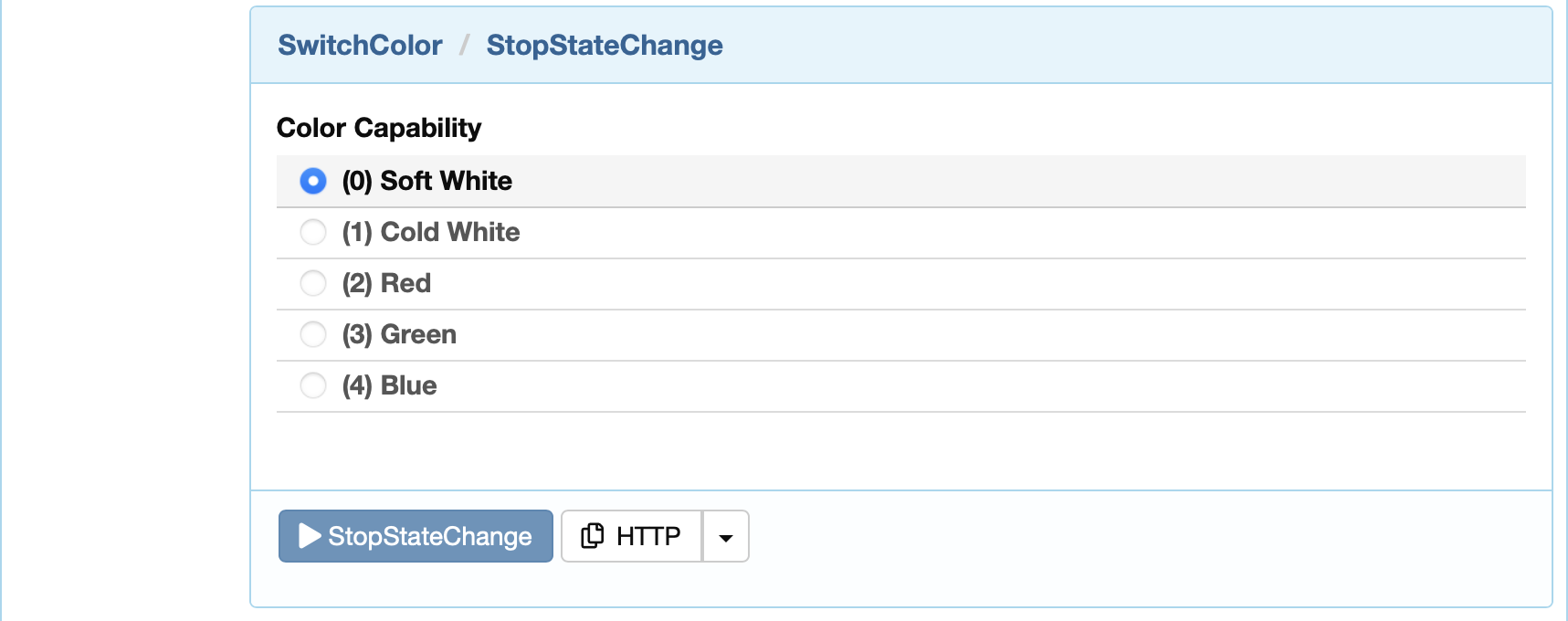The height and width of the screenshot is (621, 1568).
Task: Click the "(1) Cold White" label text
Action: pos(430,232)
